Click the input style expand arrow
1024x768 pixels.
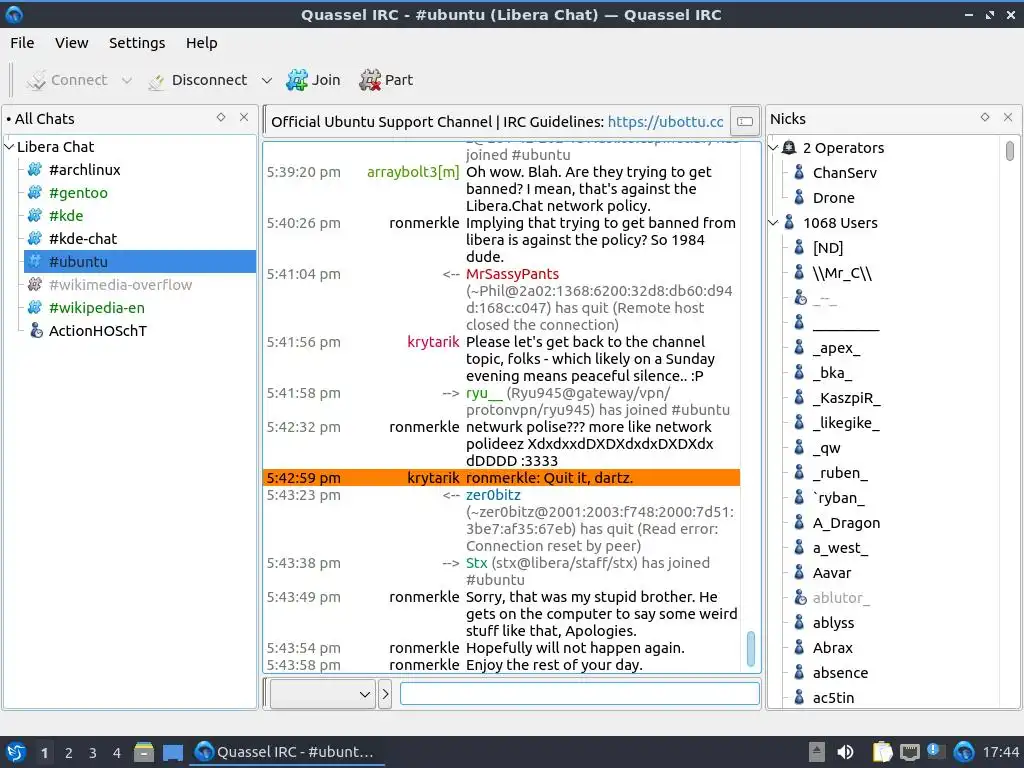tap(385, 694)
